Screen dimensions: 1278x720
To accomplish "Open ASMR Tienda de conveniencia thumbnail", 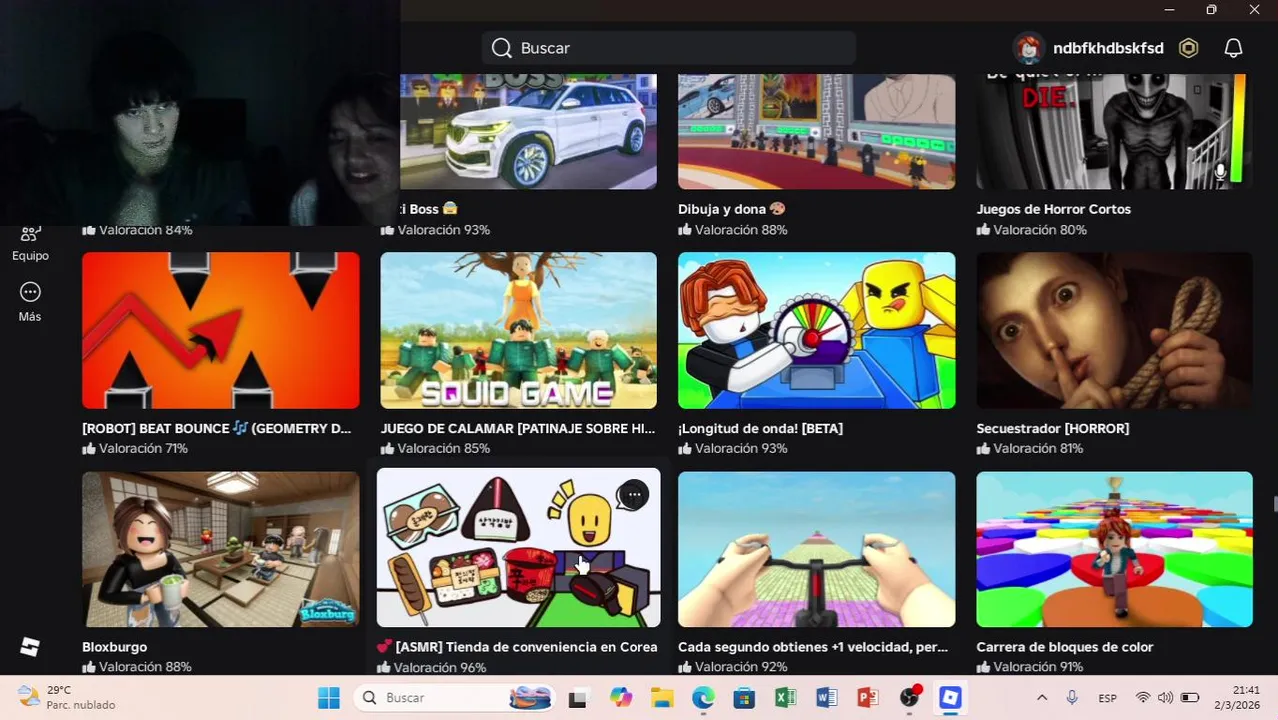I will [x=518, y=549].
